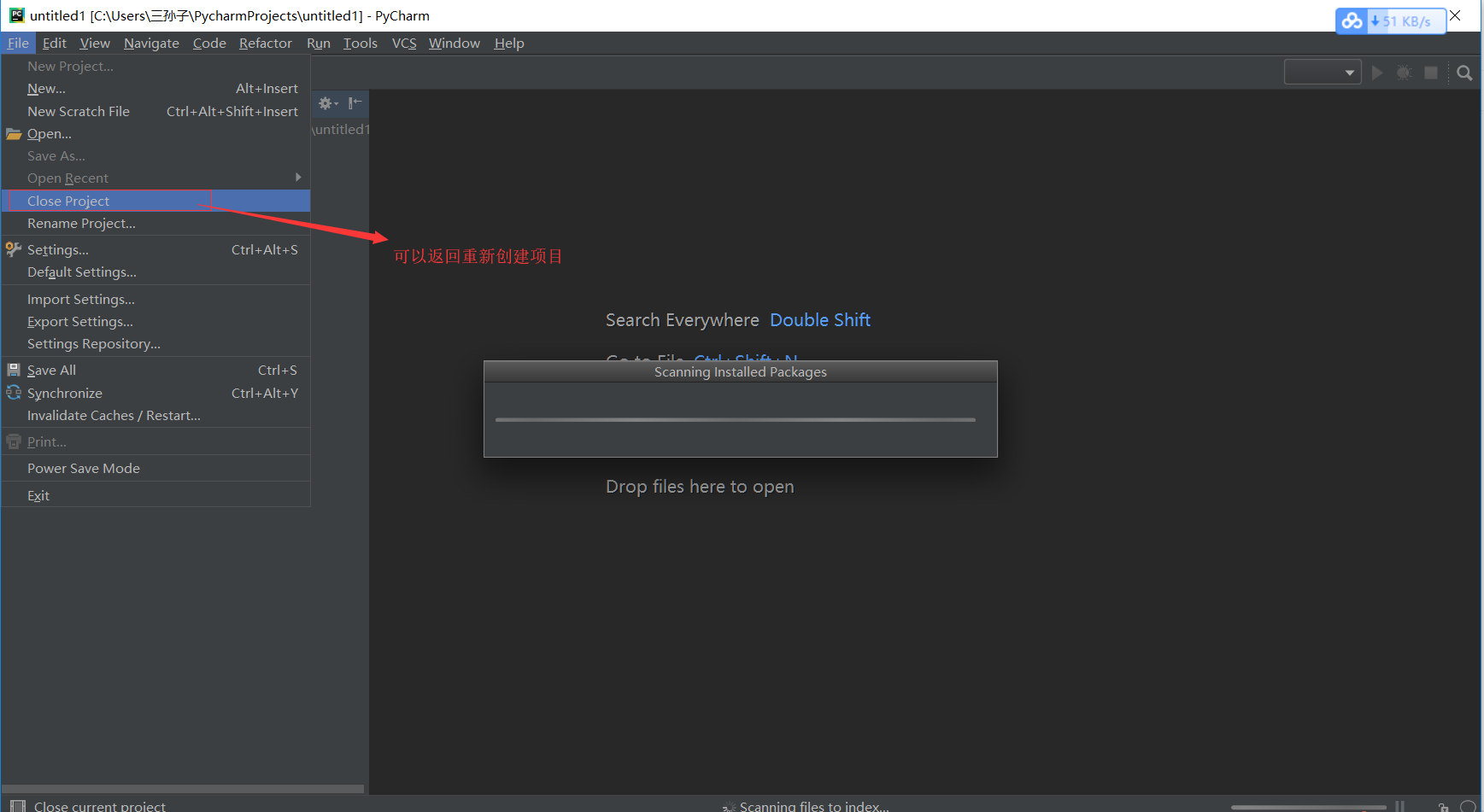Click the horizontal scrollbar under the project panel
The height and width of the screenshot is (812, 1484).
point(183,789)
